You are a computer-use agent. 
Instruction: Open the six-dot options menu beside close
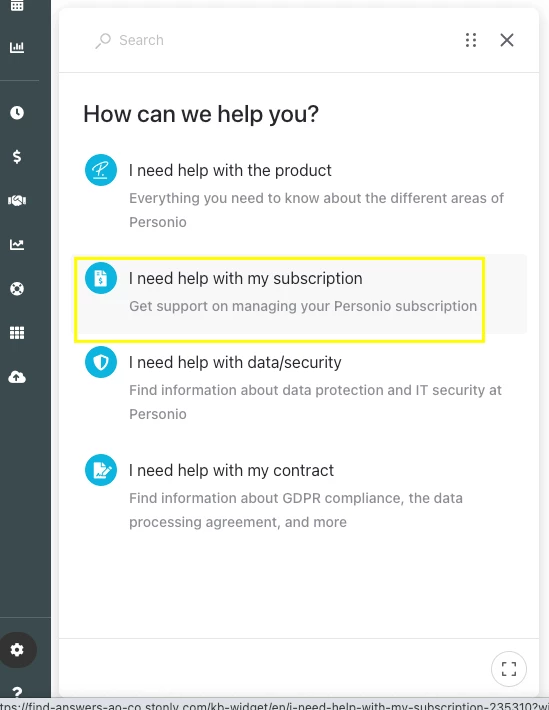click(x=471, y=40)
